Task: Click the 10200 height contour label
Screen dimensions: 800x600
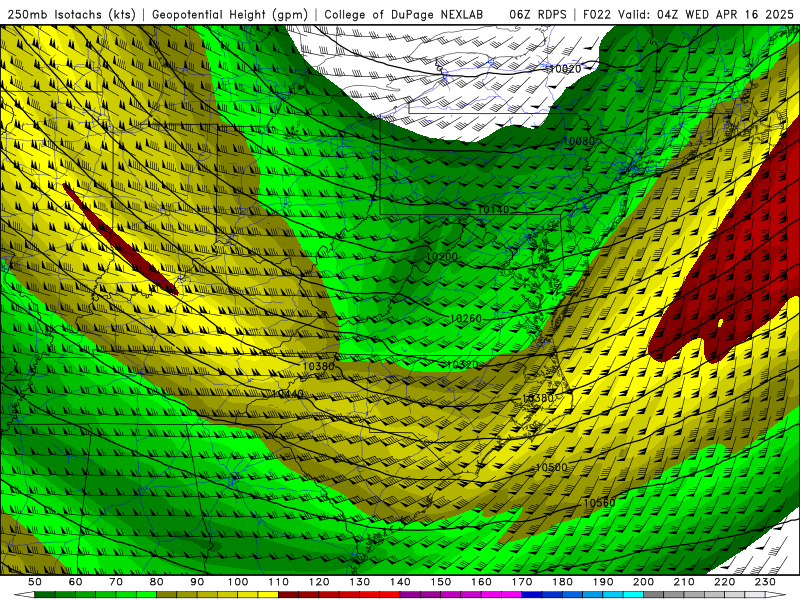Action: 442,257
